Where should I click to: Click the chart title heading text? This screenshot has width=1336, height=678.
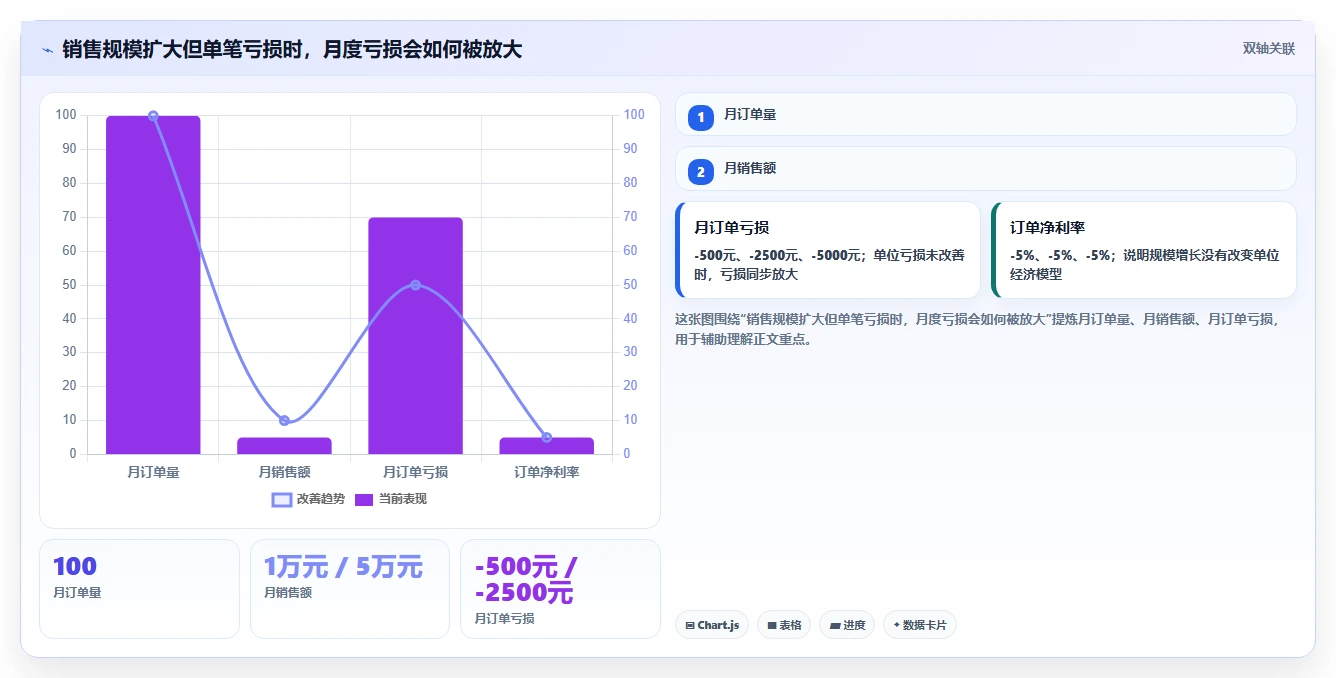[x=292, y=49]
